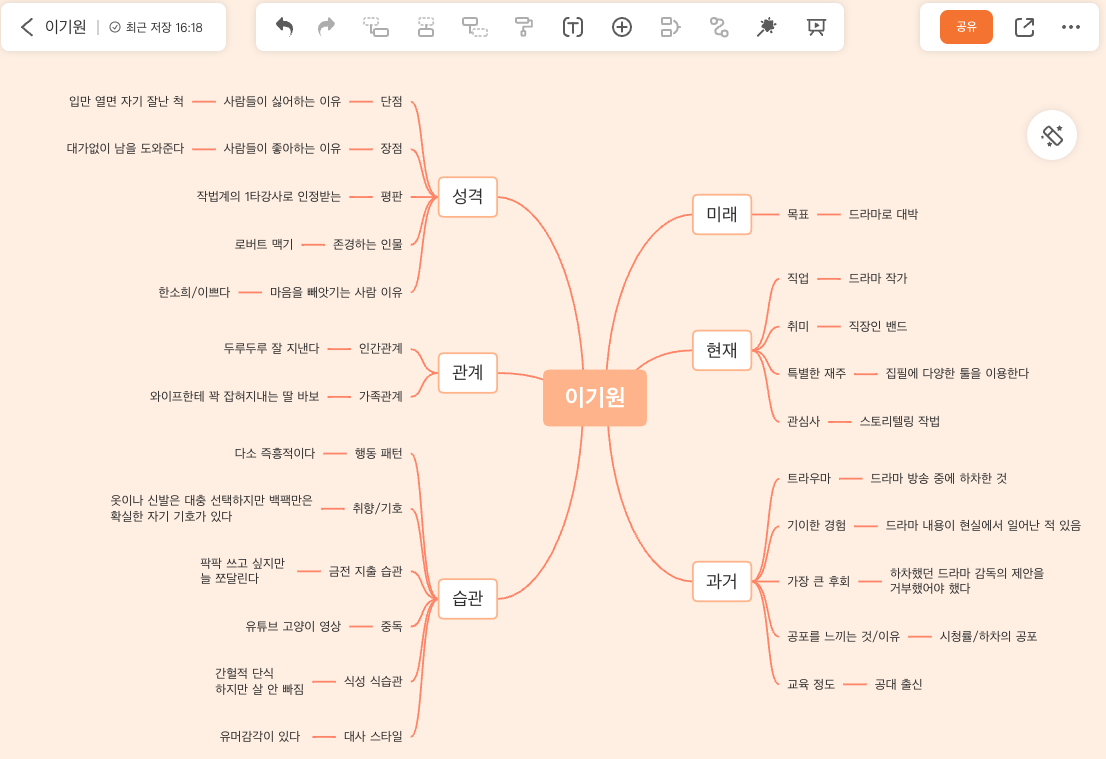
Task: Select the 직업 topic
Action: coord(798,279)
